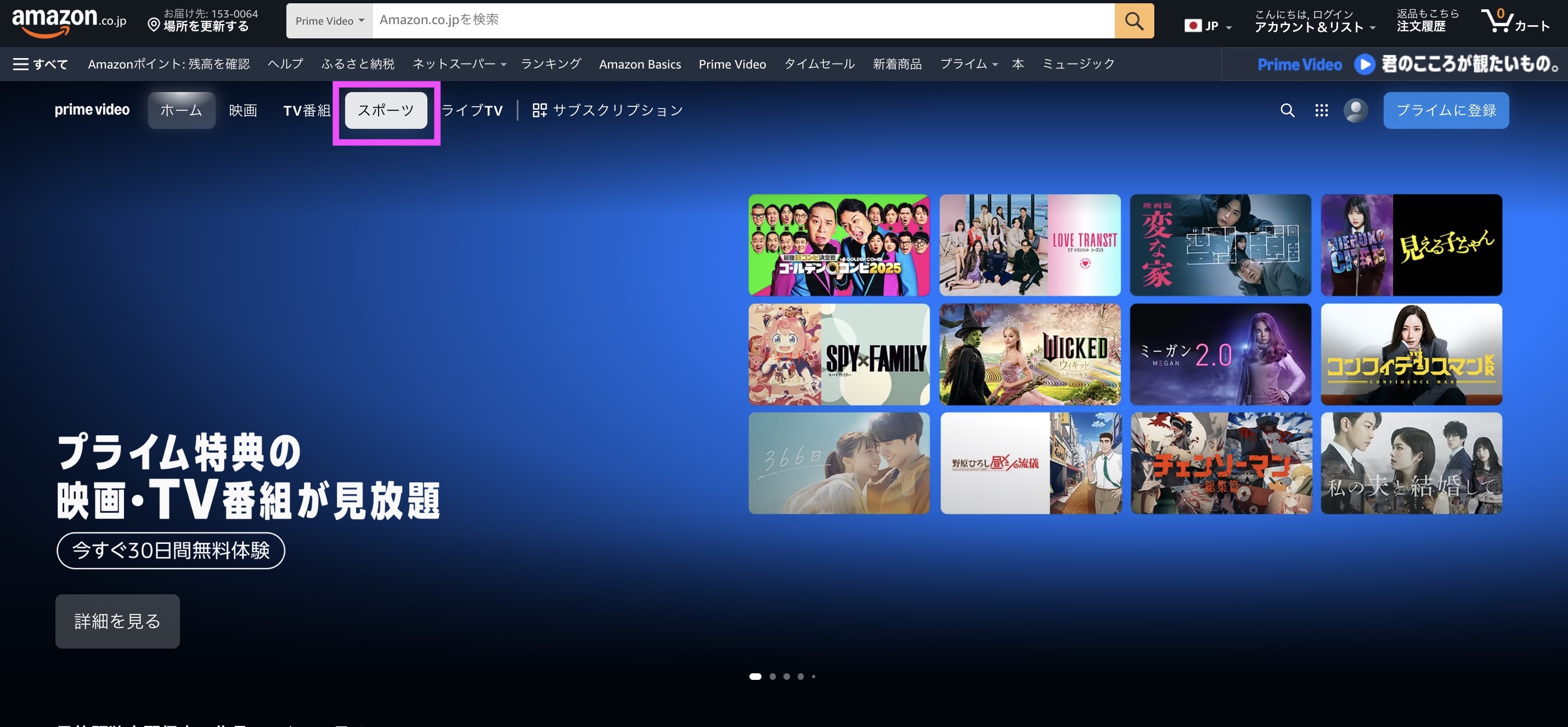Switch to the 映画 tab
The height and width of the screenshot is (727, 1568).
pyautogui.click(x=242, y=110)
